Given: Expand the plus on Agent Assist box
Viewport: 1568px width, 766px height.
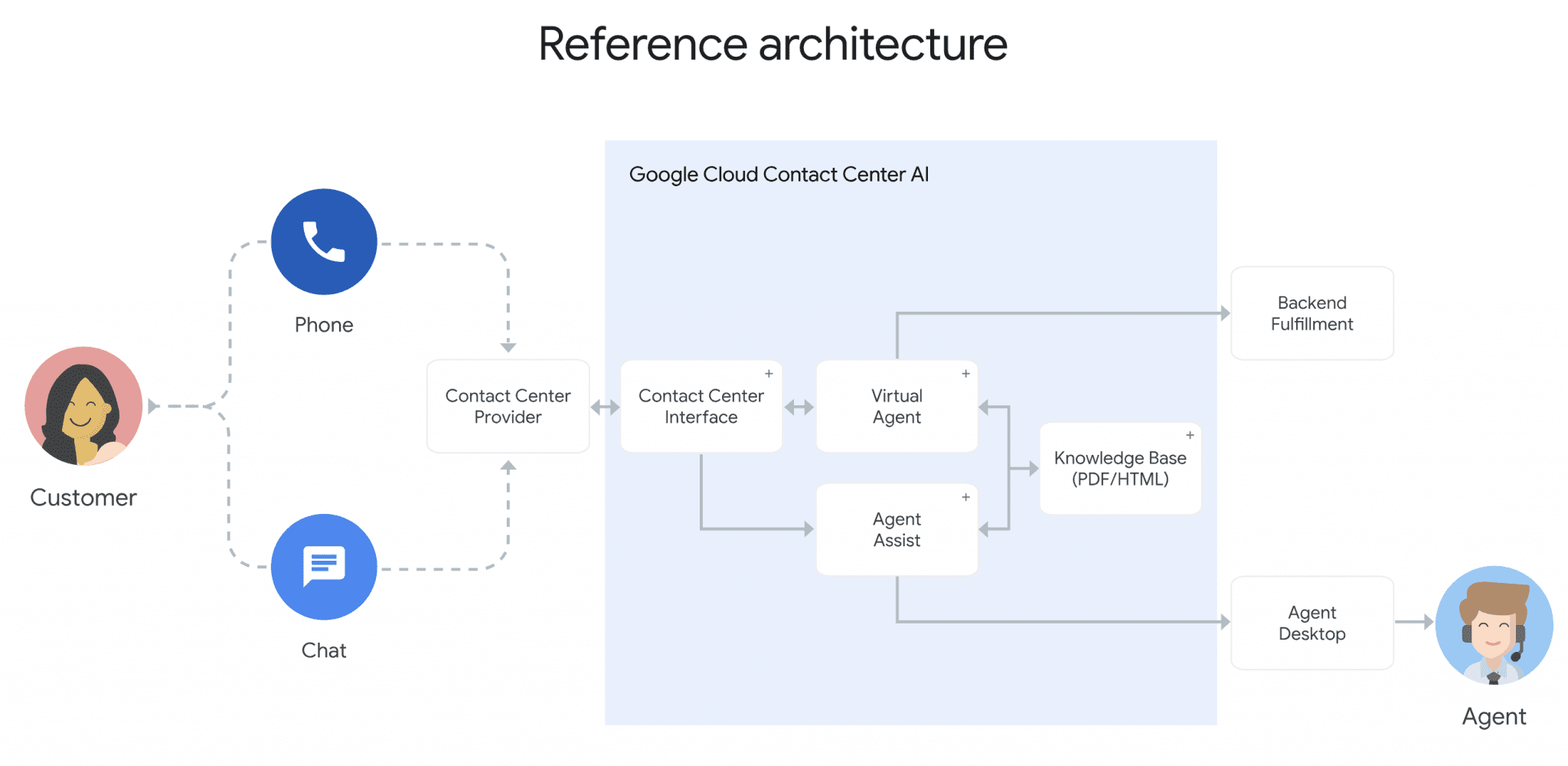Looking at the screenshot, I should pyautogui.click(x=965, y=497).
